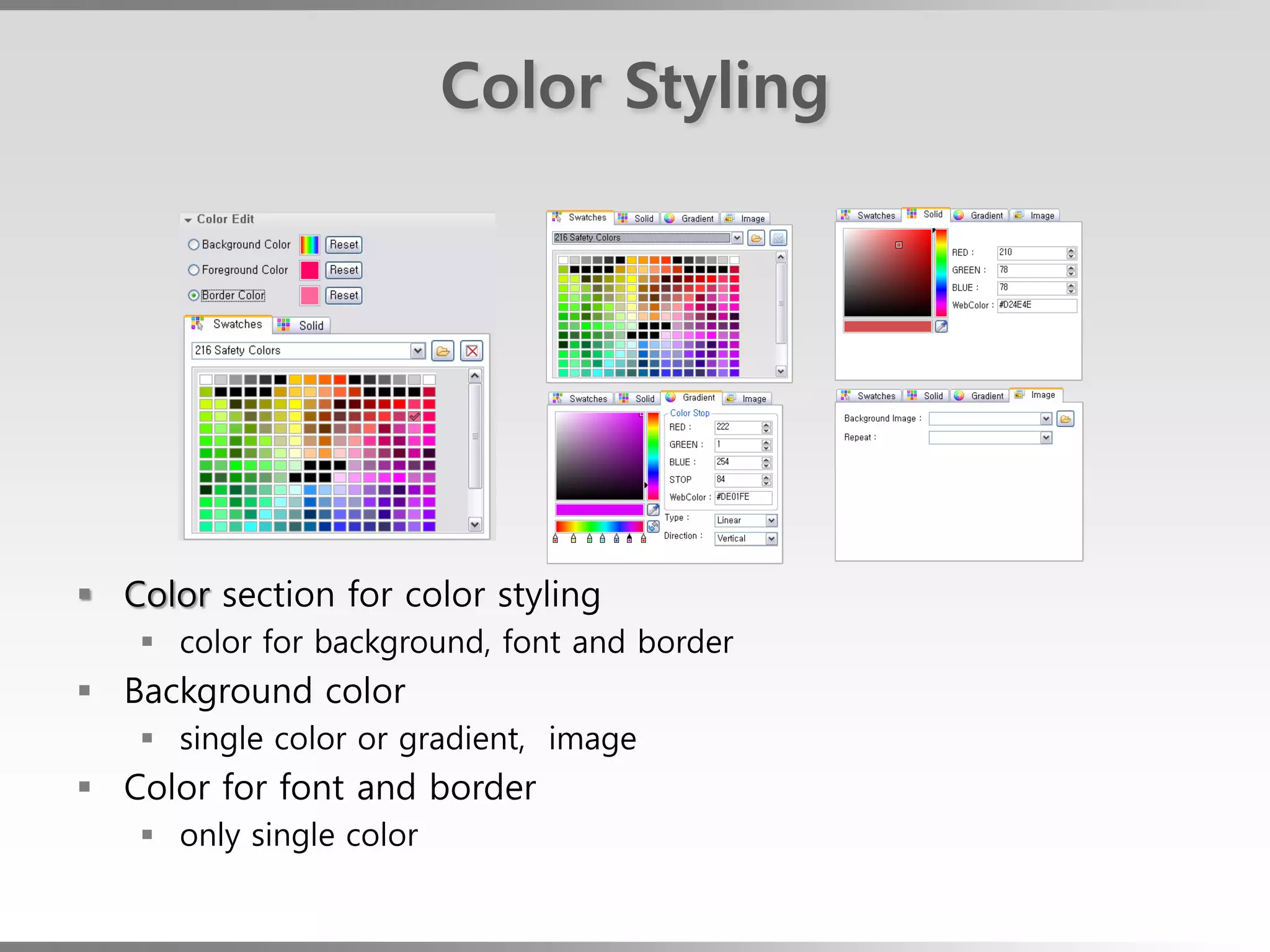Click the red X delete swatch icon

coord(472,351)
